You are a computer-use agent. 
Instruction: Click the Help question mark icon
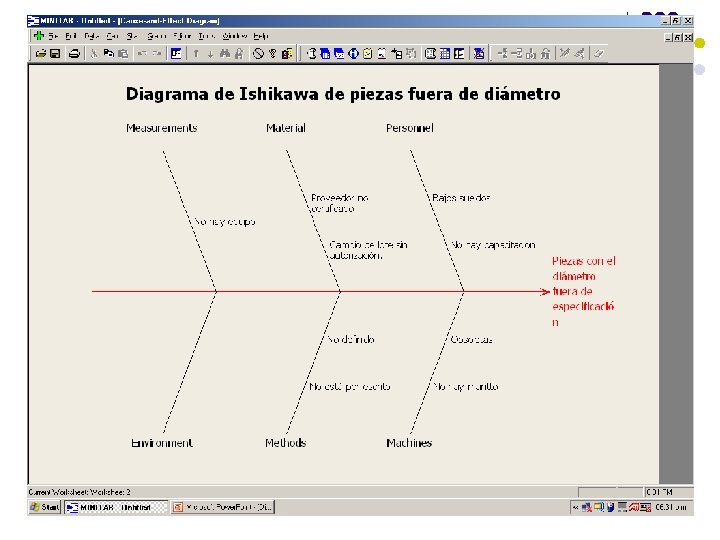(273, 54)
